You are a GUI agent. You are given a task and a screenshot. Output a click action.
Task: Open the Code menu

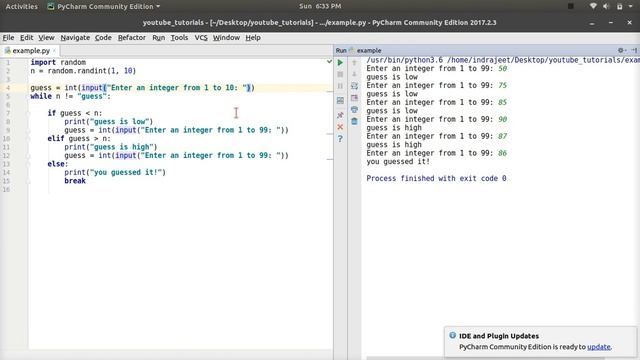103,38
